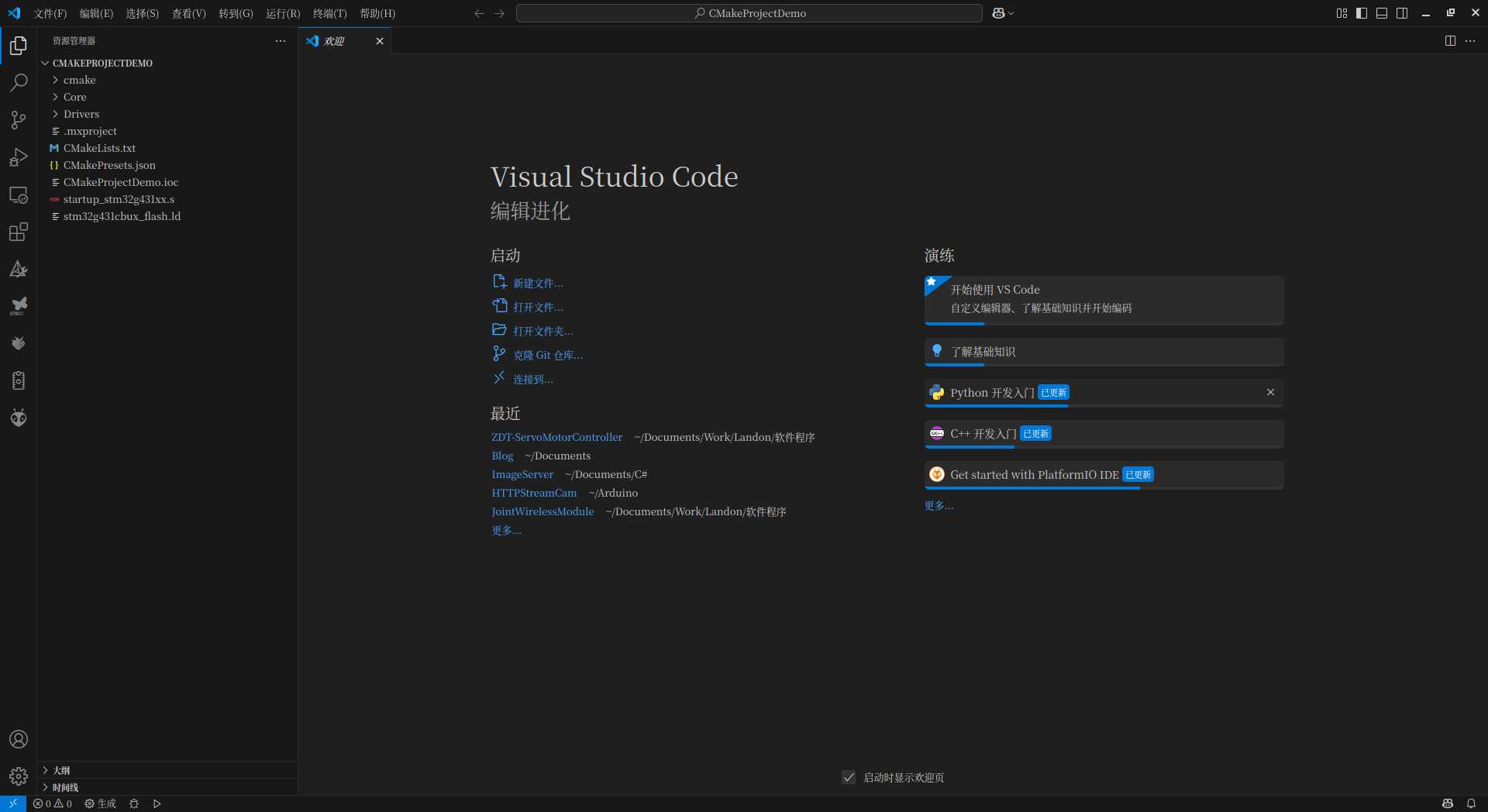Open startup_stm32g431xx.s file

tap(167, 199)
